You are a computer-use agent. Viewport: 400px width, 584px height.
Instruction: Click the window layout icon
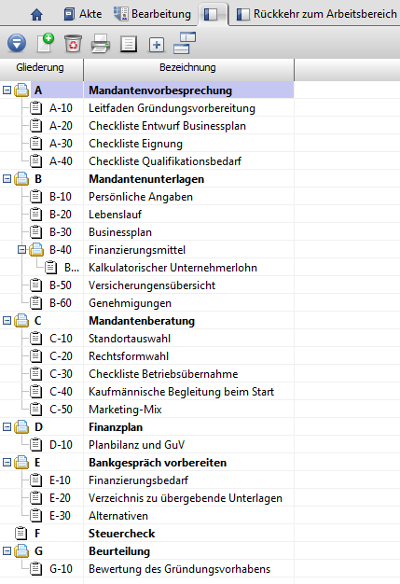184,43
